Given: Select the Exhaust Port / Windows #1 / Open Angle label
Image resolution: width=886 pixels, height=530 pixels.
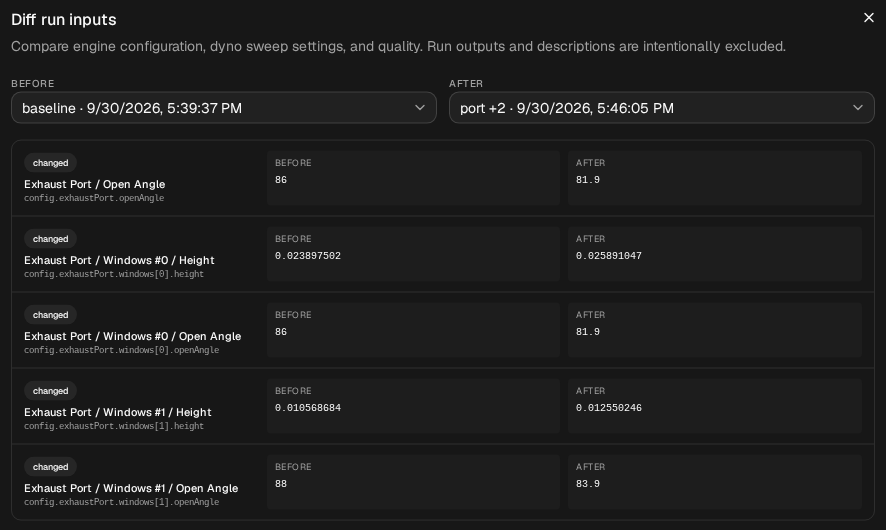Looking at the screenshot, I should [131, 488].
